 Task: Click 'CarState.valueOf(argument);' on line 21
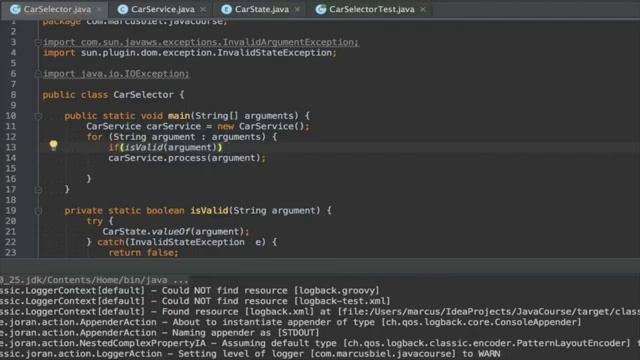coord(176,232)
